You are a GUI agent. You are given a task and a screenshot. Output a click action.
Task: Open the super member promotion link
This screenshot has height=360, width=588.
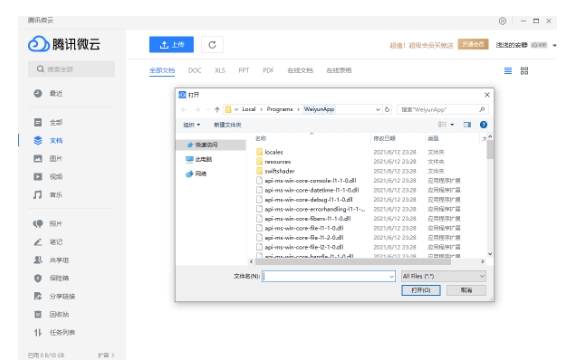click(422, 45)
